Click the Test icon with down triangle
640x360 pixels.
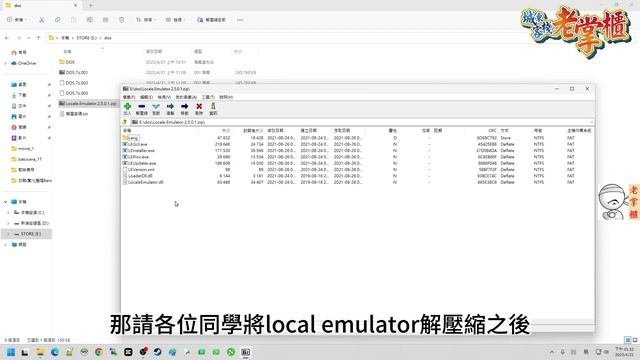point(156,107)
